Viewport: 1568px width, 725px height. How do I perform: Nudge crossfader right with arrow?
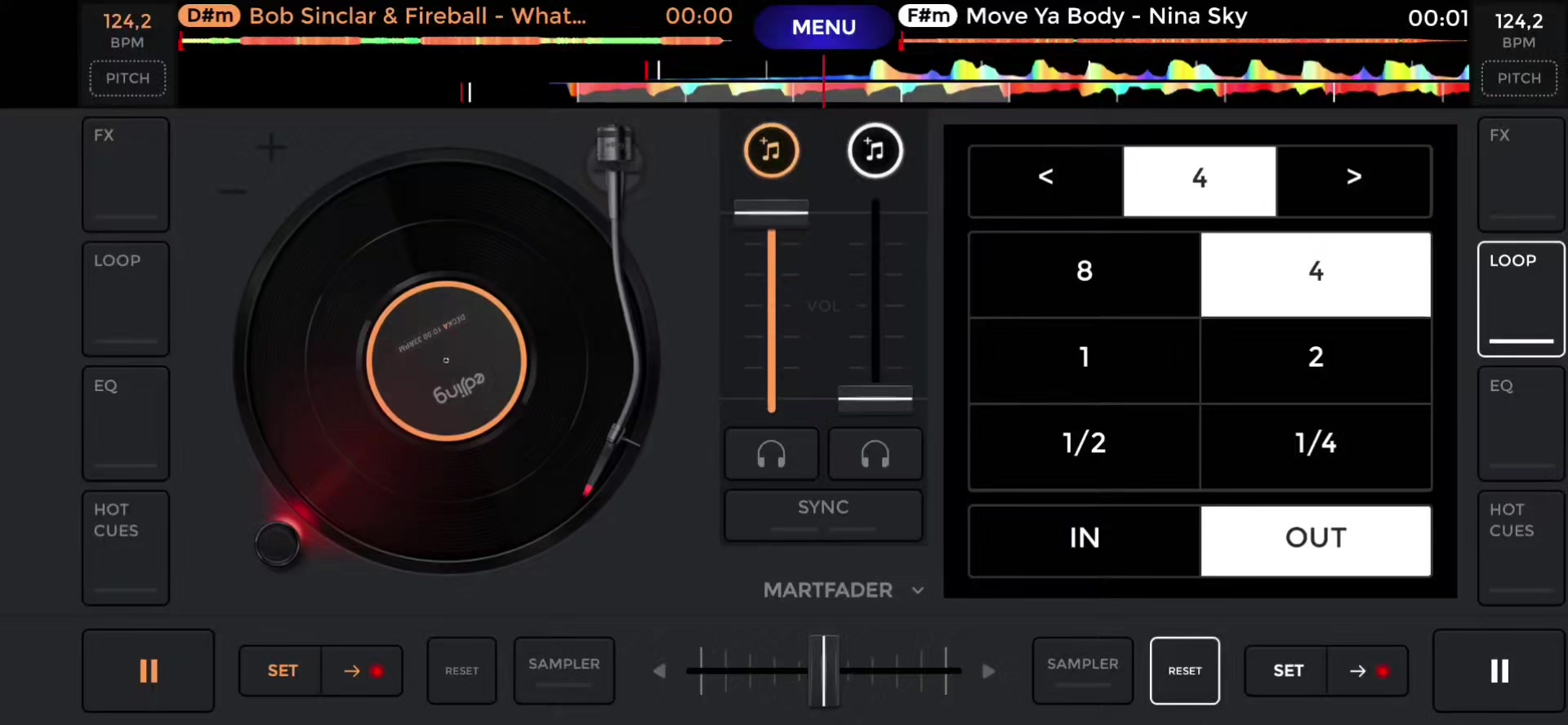tap(988, 671)
